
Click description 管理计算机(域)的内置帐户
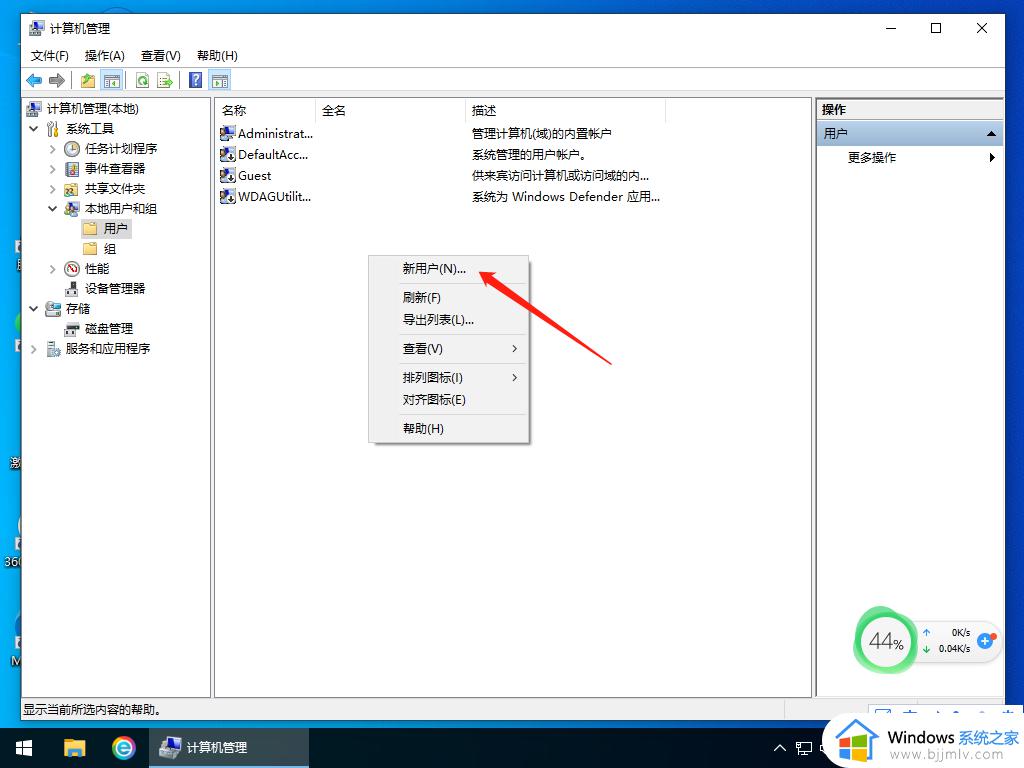(x=541, y=133)
